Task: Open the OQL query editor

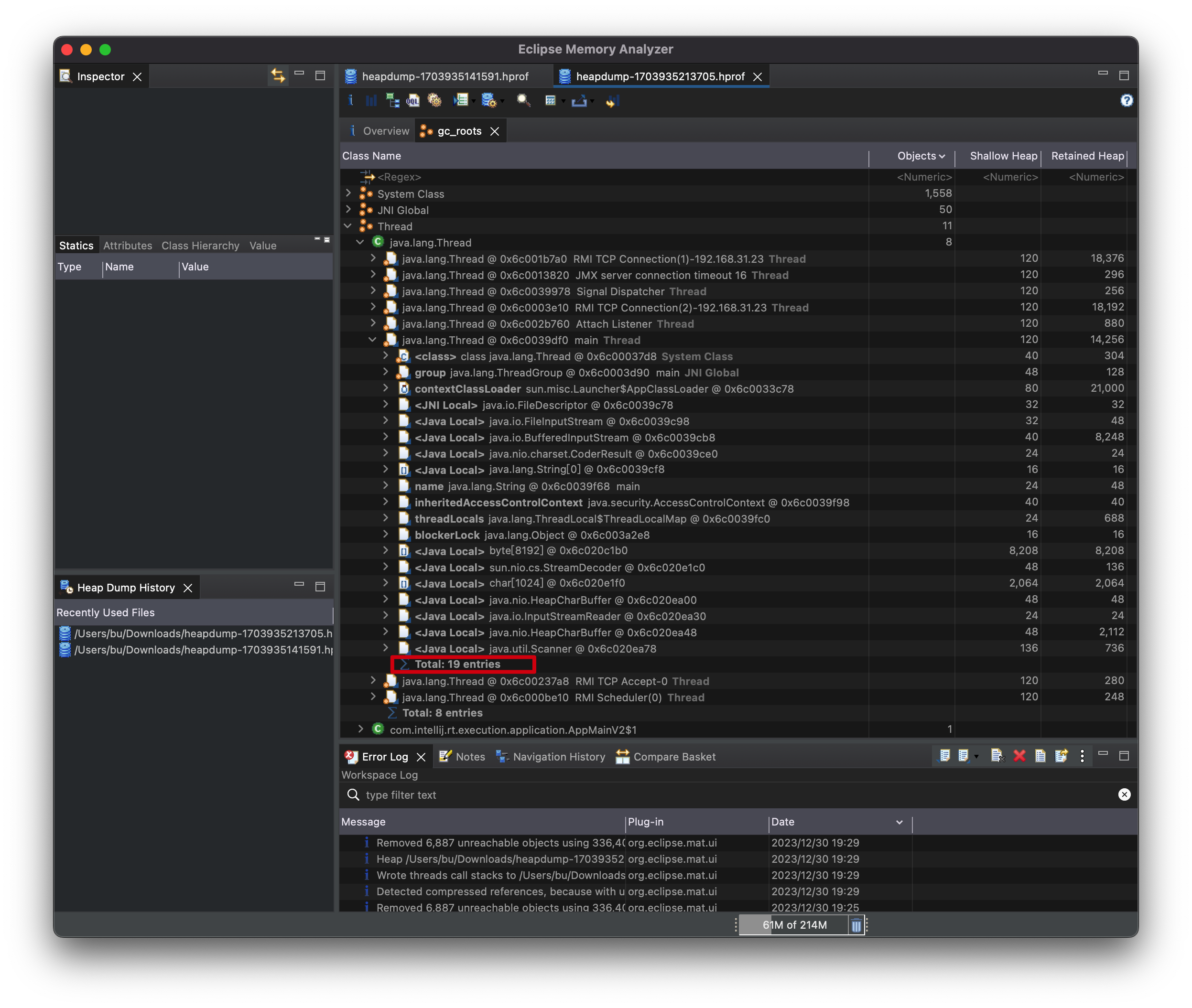Action: [x=413, y=101]
